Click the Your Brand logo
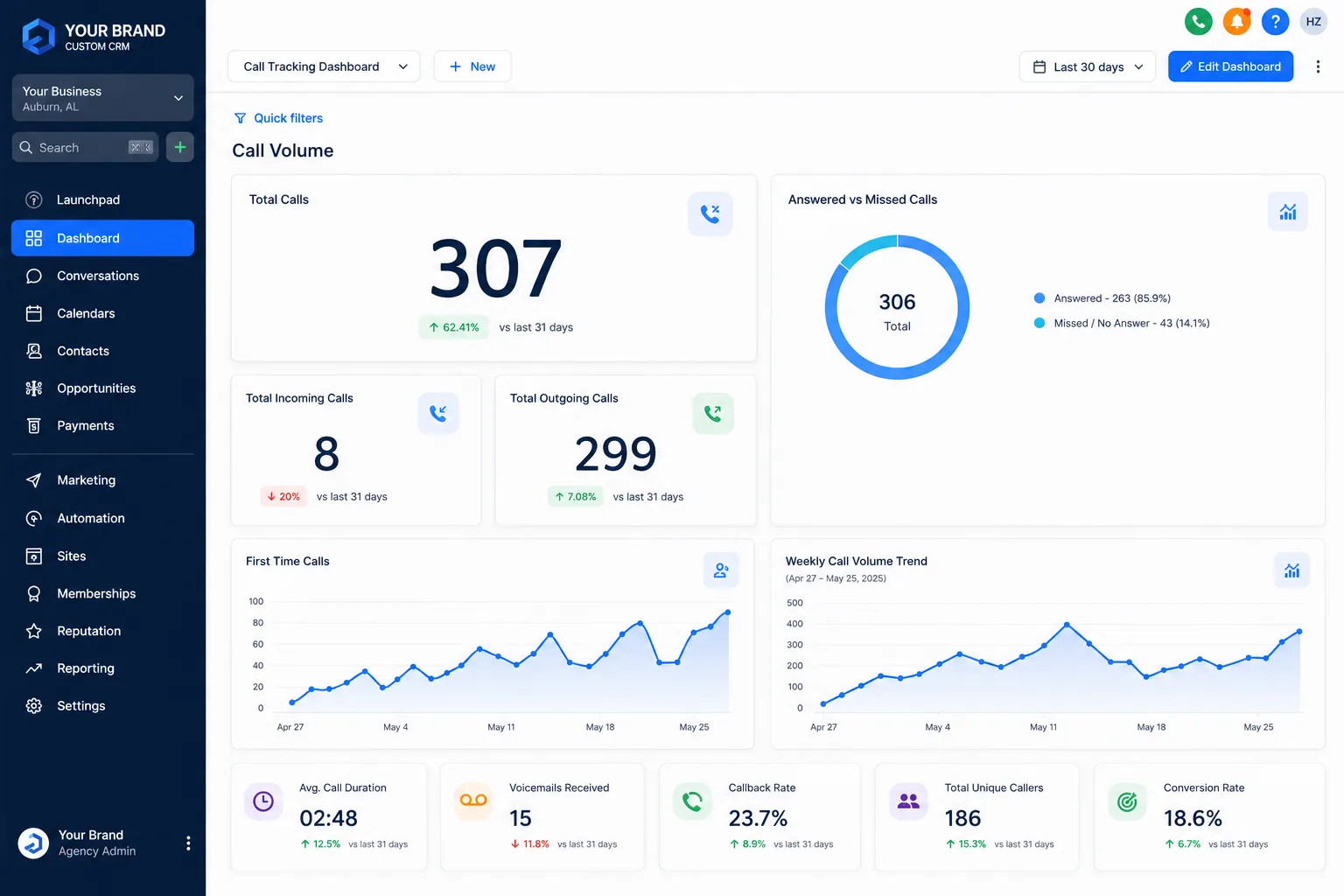The height and width of the screenshot is (896, 1344). pos(93,37)
